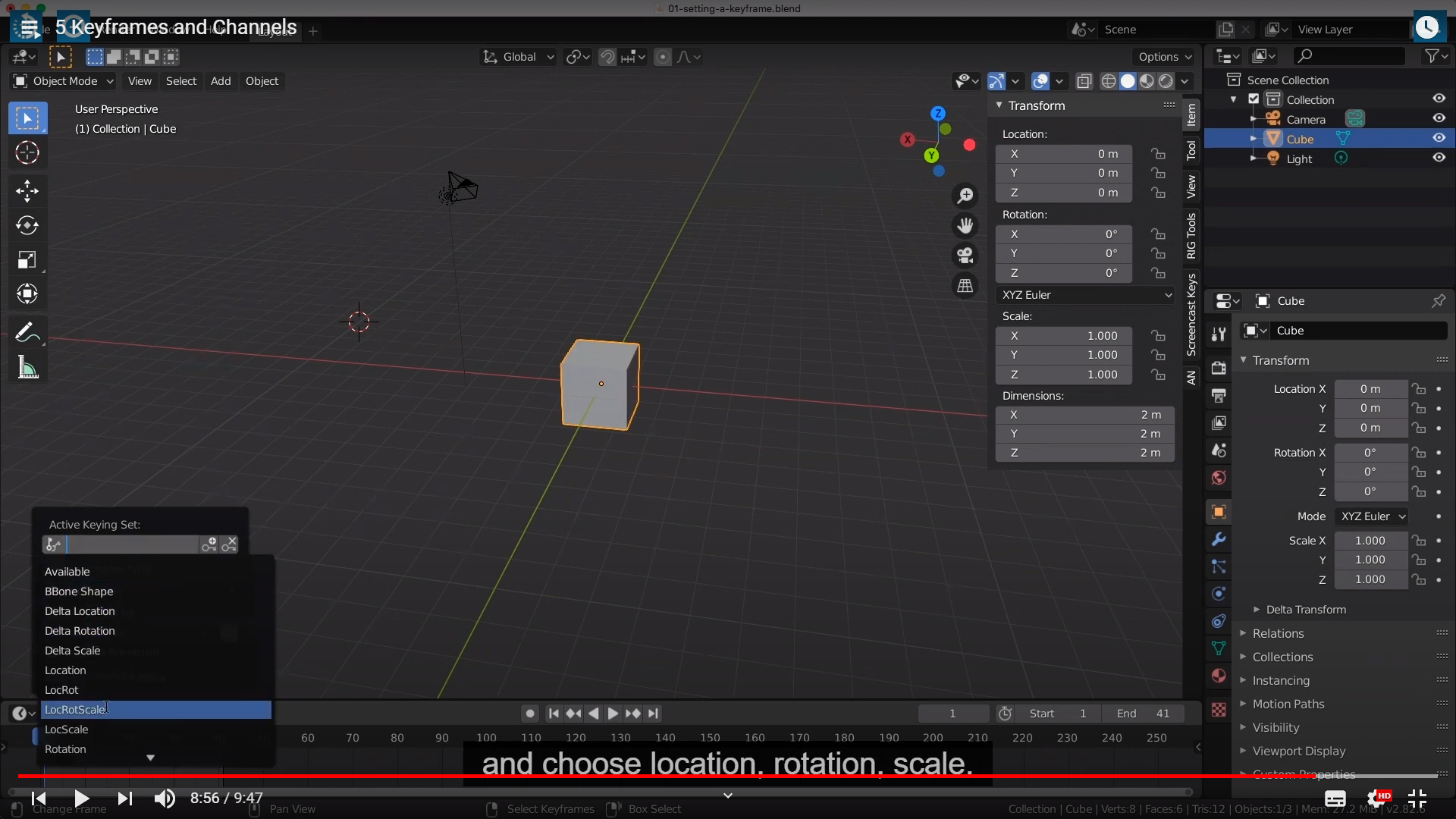Select the Rotate tool in toolbar
1456x819 pixels.
(x=27, y=225)
